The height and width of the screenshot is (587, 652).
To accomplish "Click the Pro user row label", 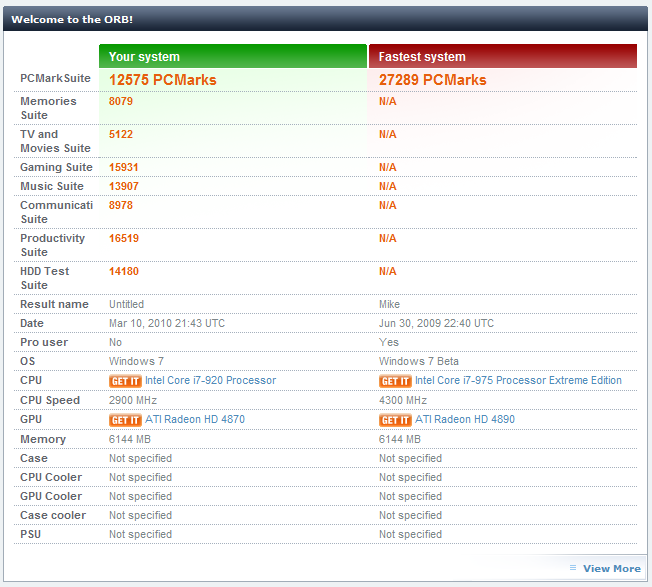I will [x=44, y=342].
